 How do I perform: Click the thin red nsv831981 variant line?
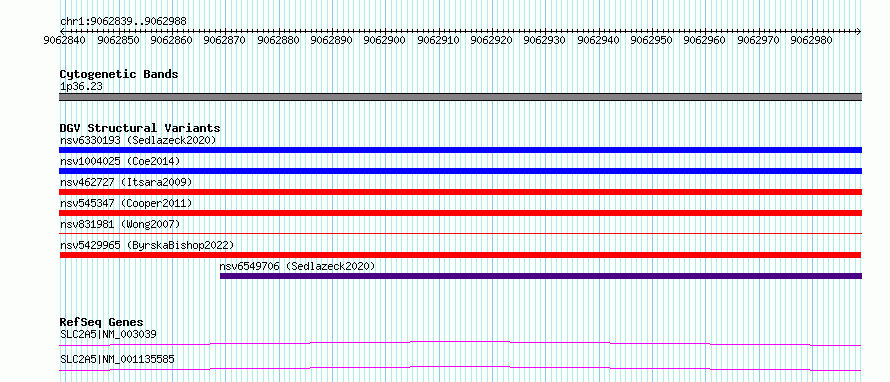coord(460,233)
